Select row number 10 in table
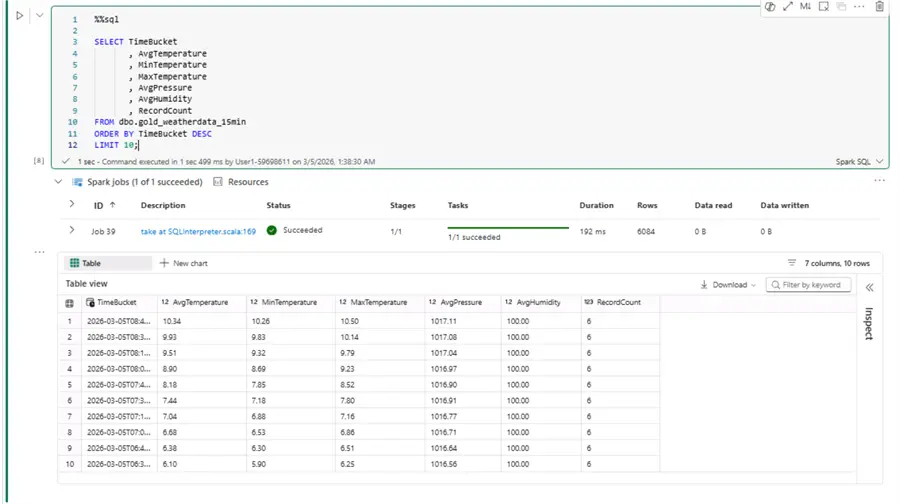 pyautogui.click(x=70, y=464)
